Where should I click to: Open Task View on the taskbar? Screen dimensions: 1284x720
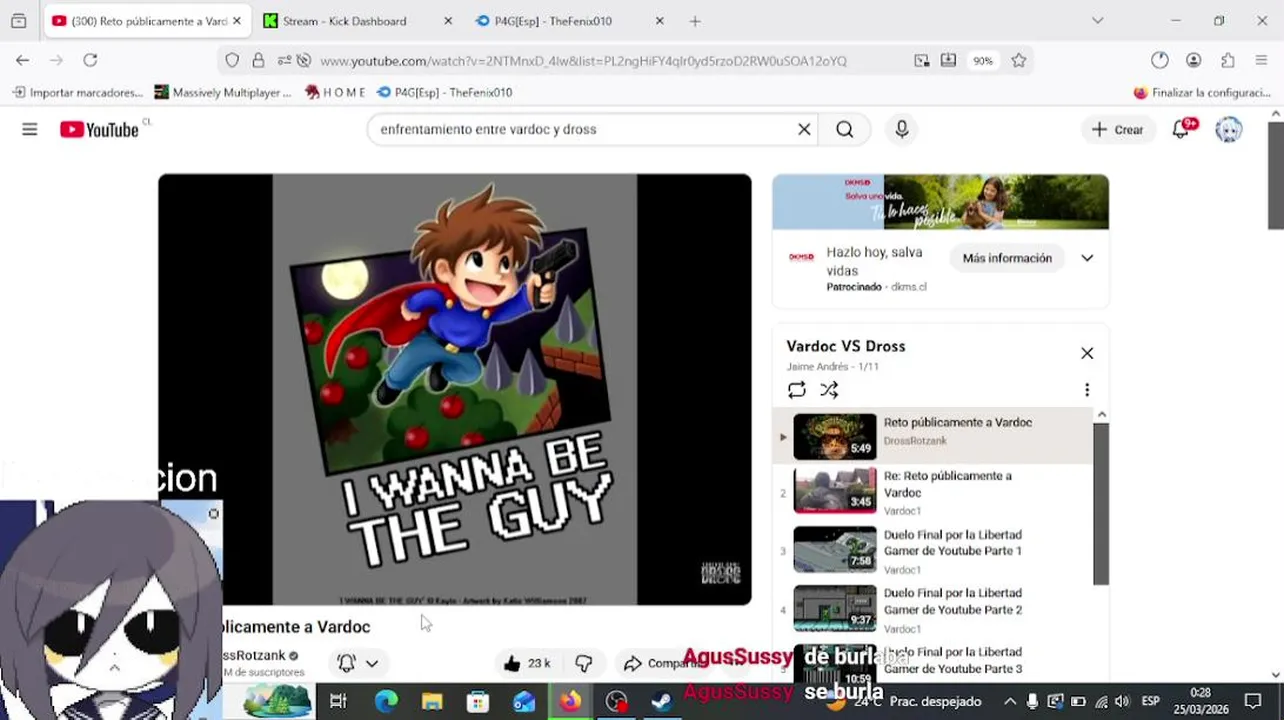[x=338, y=701]
